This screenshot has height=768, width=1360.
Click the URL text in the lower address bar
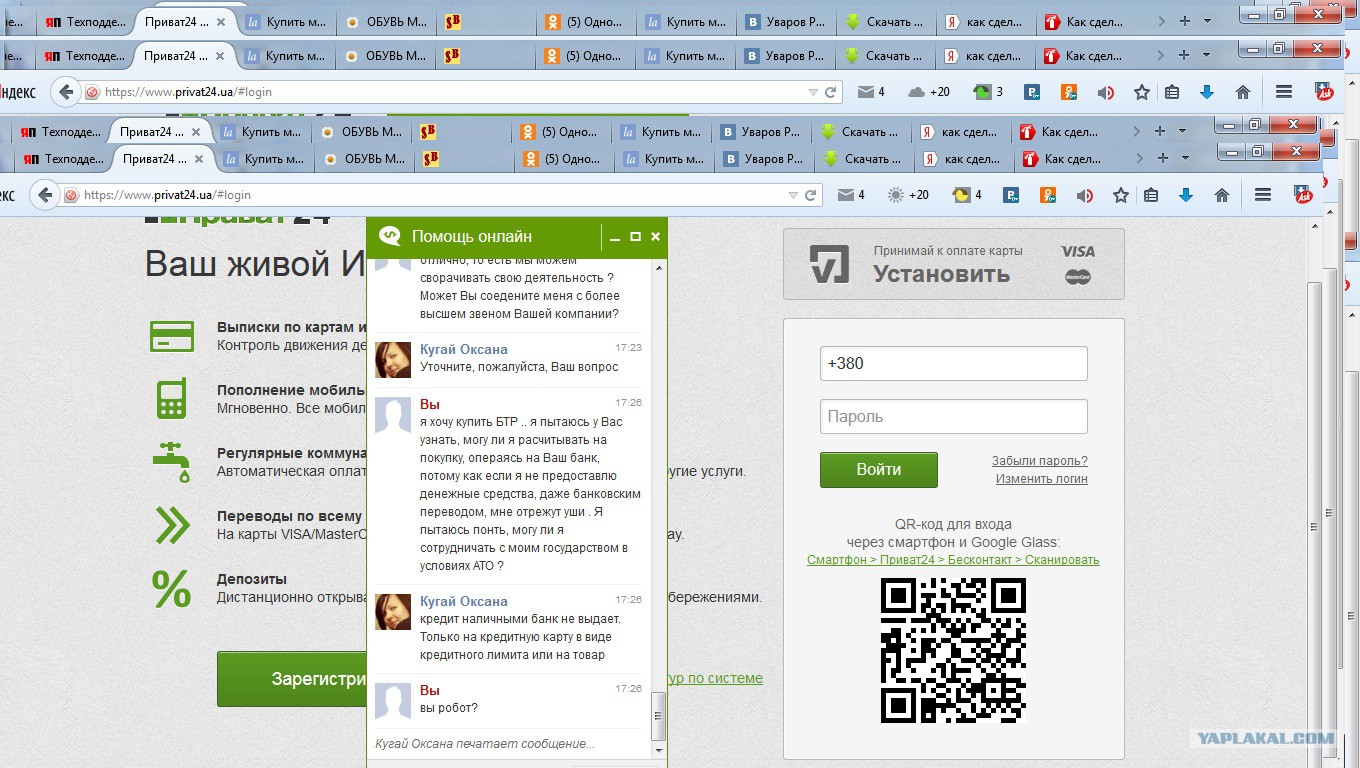167,195
